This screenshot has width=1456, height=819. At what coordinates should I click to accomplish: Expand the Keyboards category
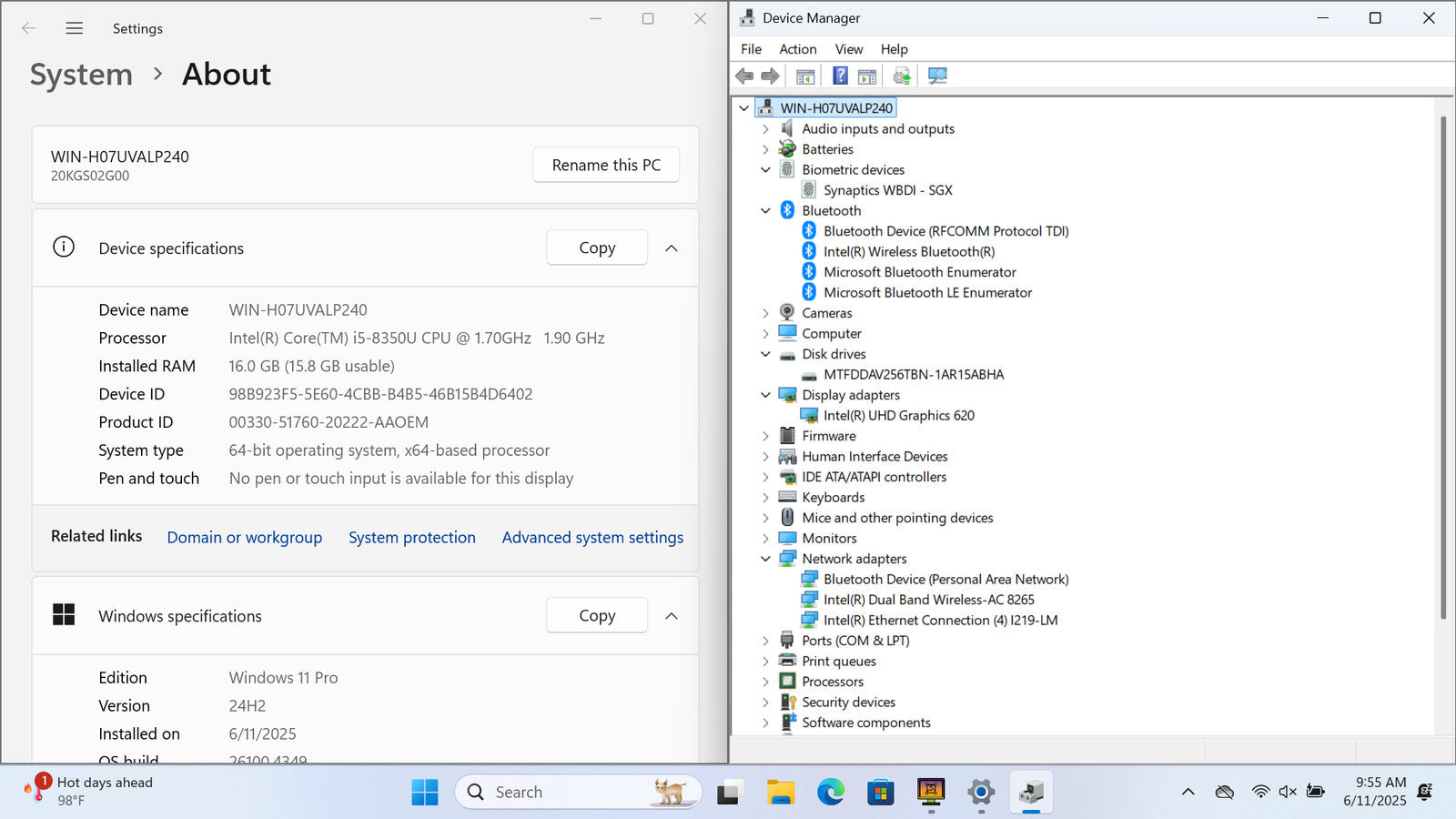(765, 498)
